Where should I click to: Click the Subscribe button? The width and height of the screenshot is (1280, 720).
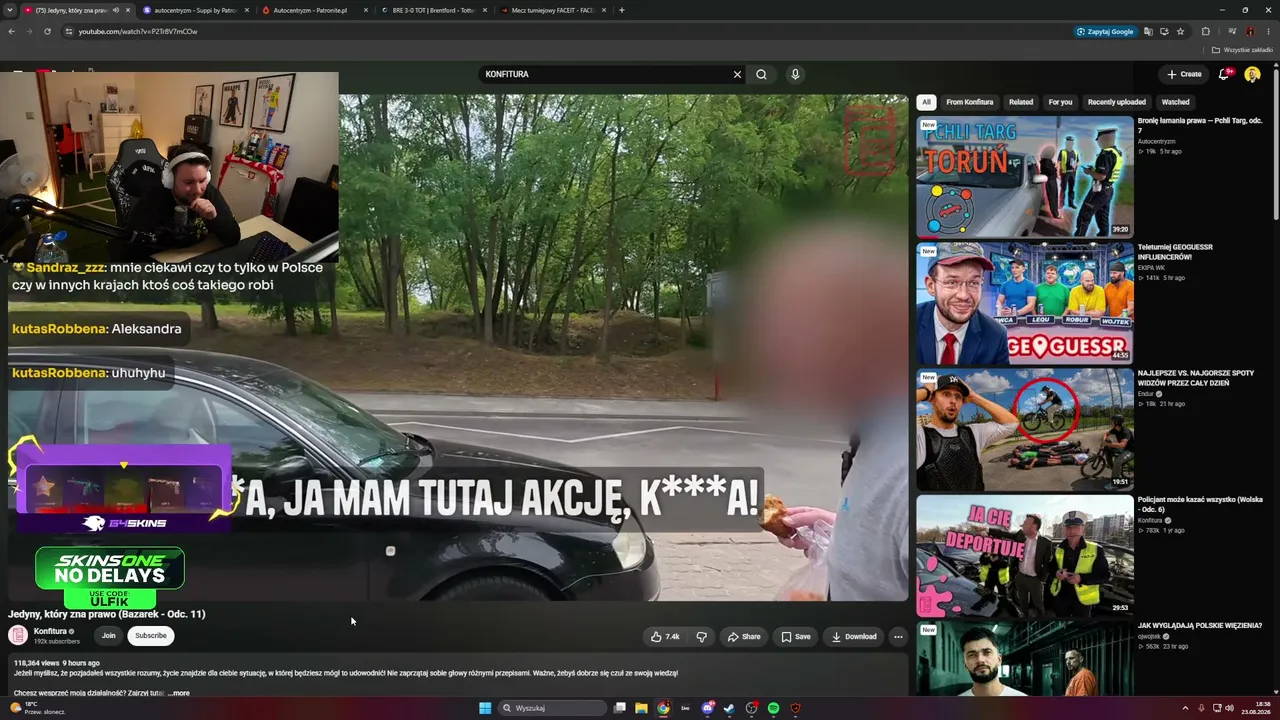coord(151,635)
